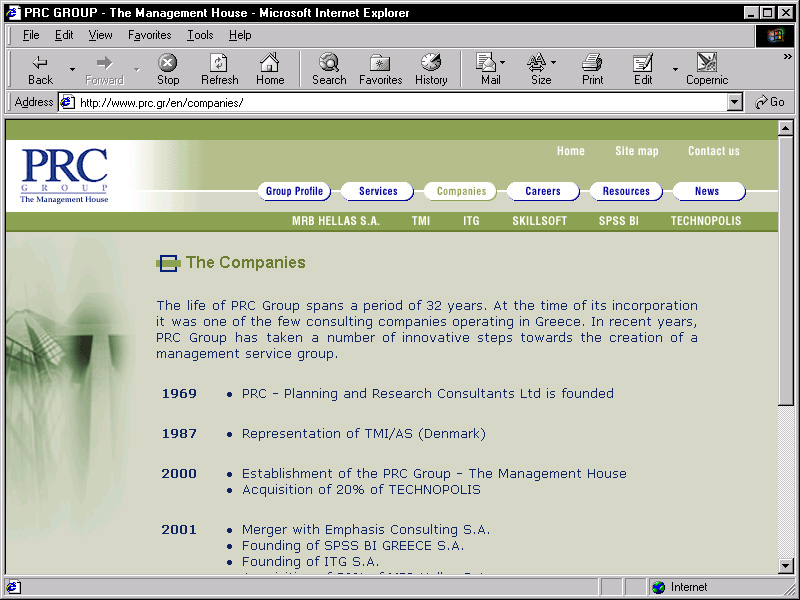
Task: Open the Tools menu
Action: [x=200, y=35]
